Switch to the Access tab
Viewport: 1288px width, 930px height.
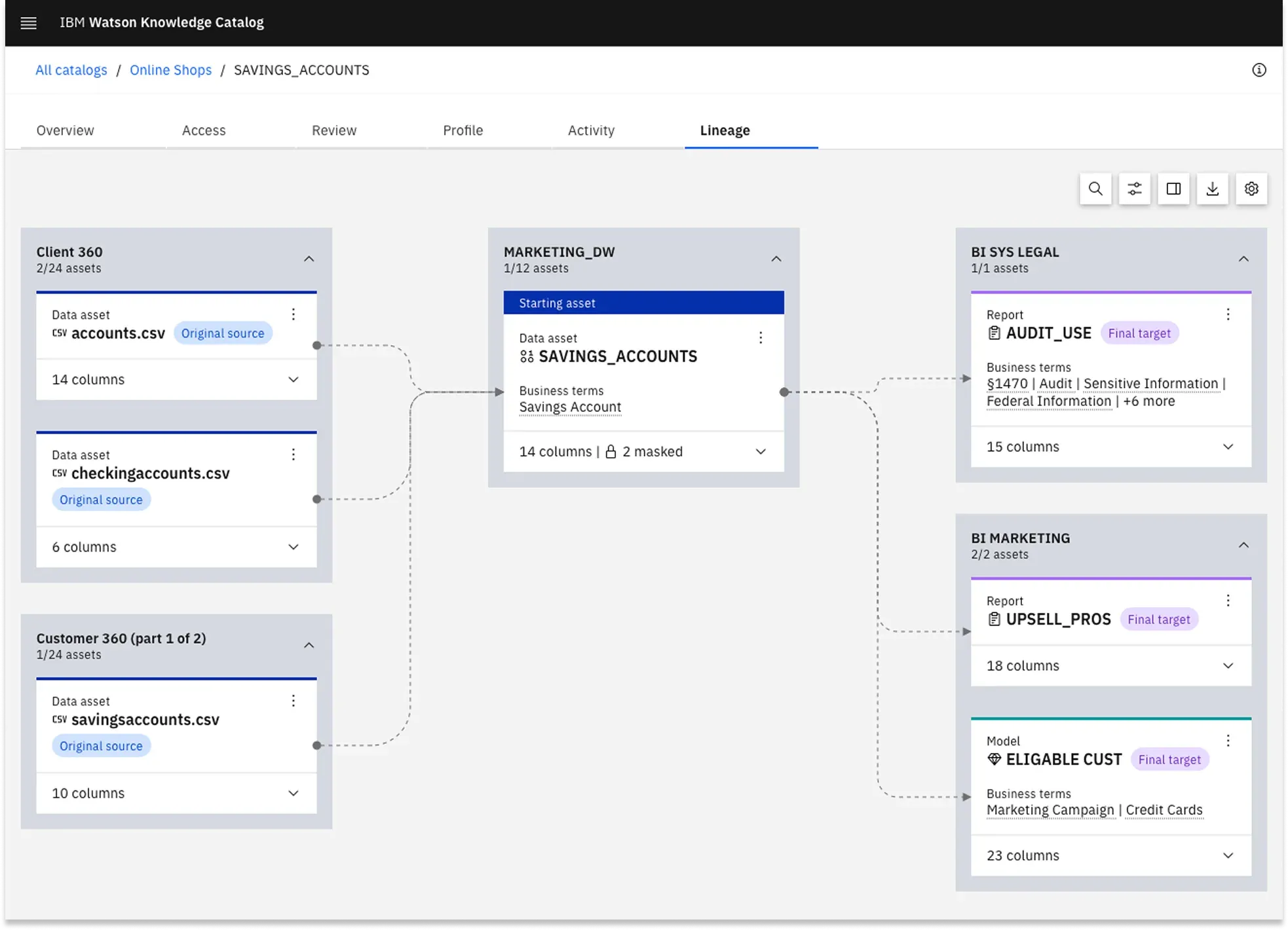click(x=204, y=130)
